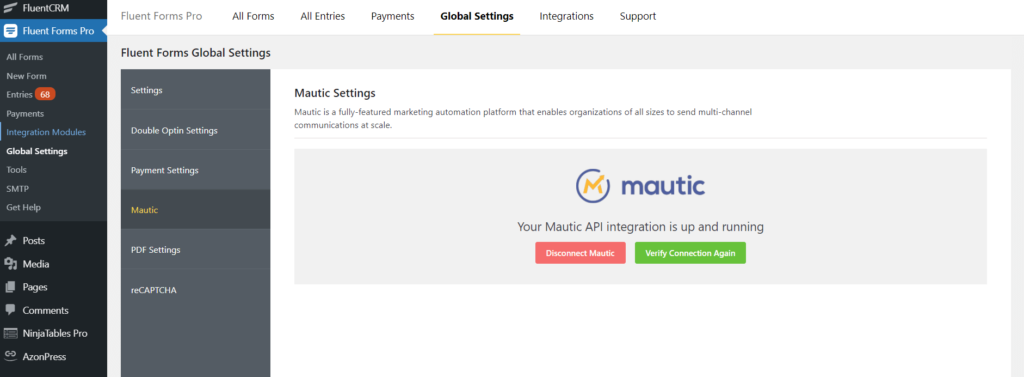Click the Mautic Settings heading
The width and height of the screenshot is (1024, 377).
pyautogui.click(x=335, y=93)
